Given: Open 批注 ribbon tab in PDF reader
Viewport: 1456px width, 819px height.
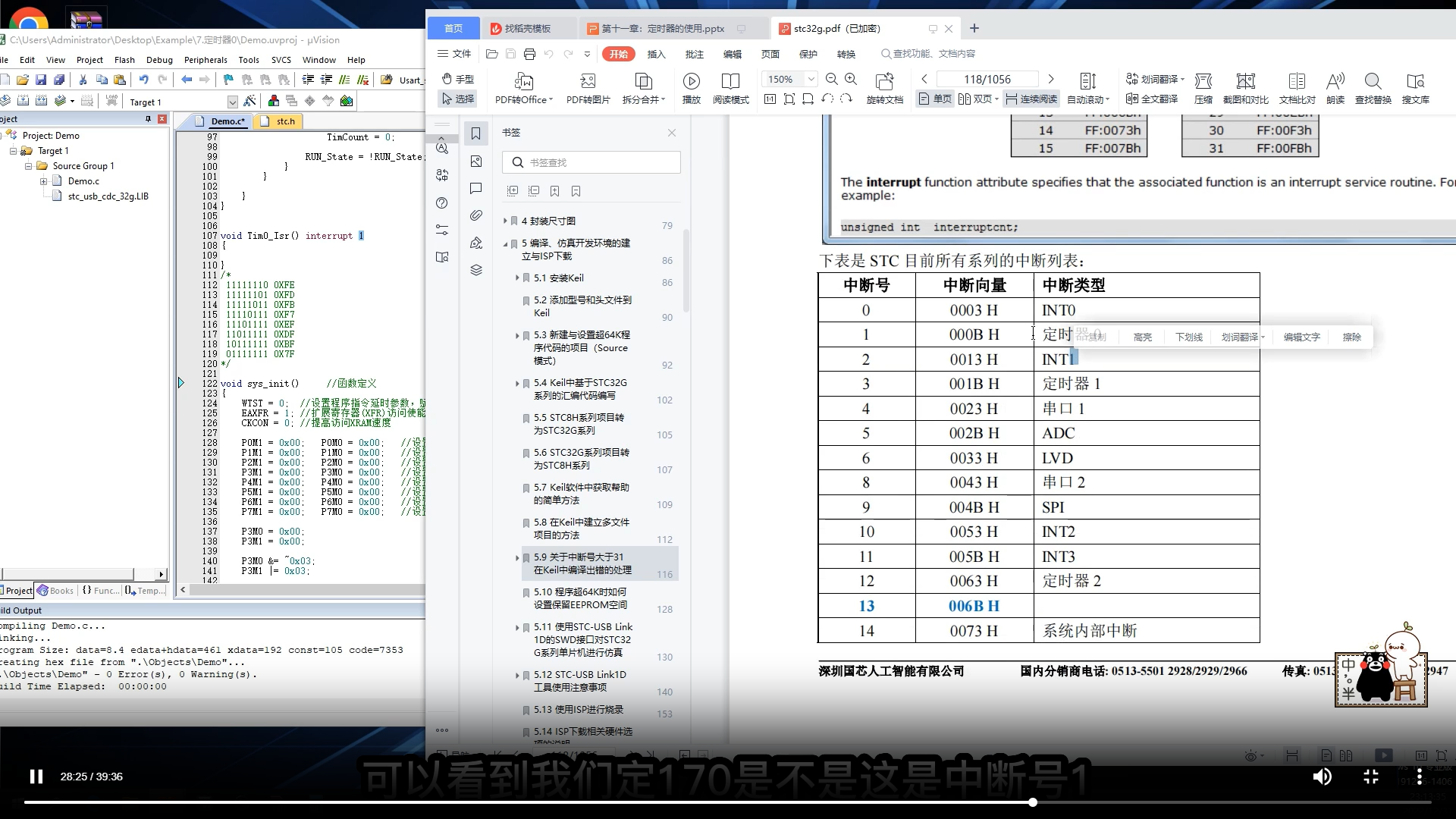Looking at the screenshot, I should point(694,54).
